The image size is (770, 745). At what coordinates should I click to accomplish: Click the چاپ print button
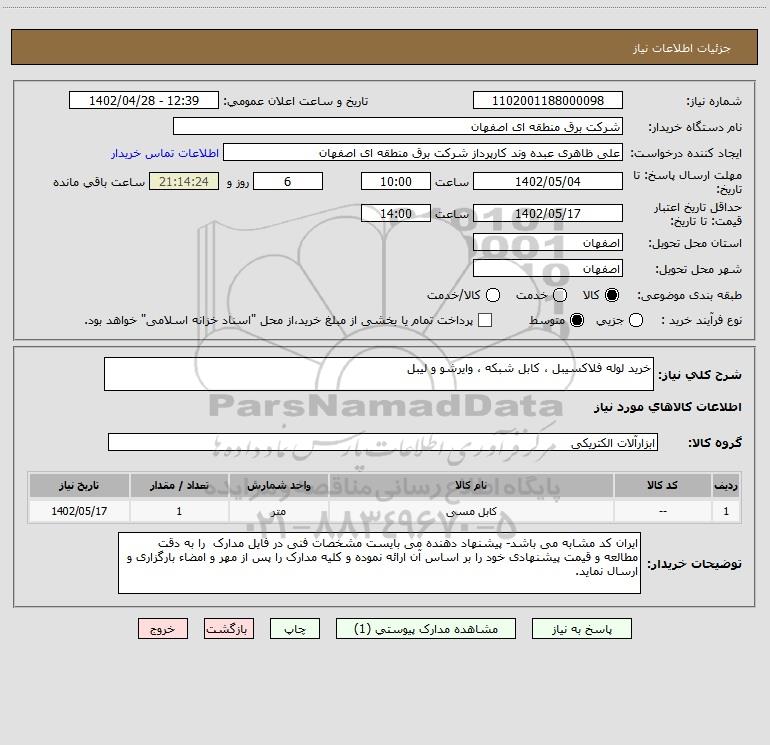point(295,629)
